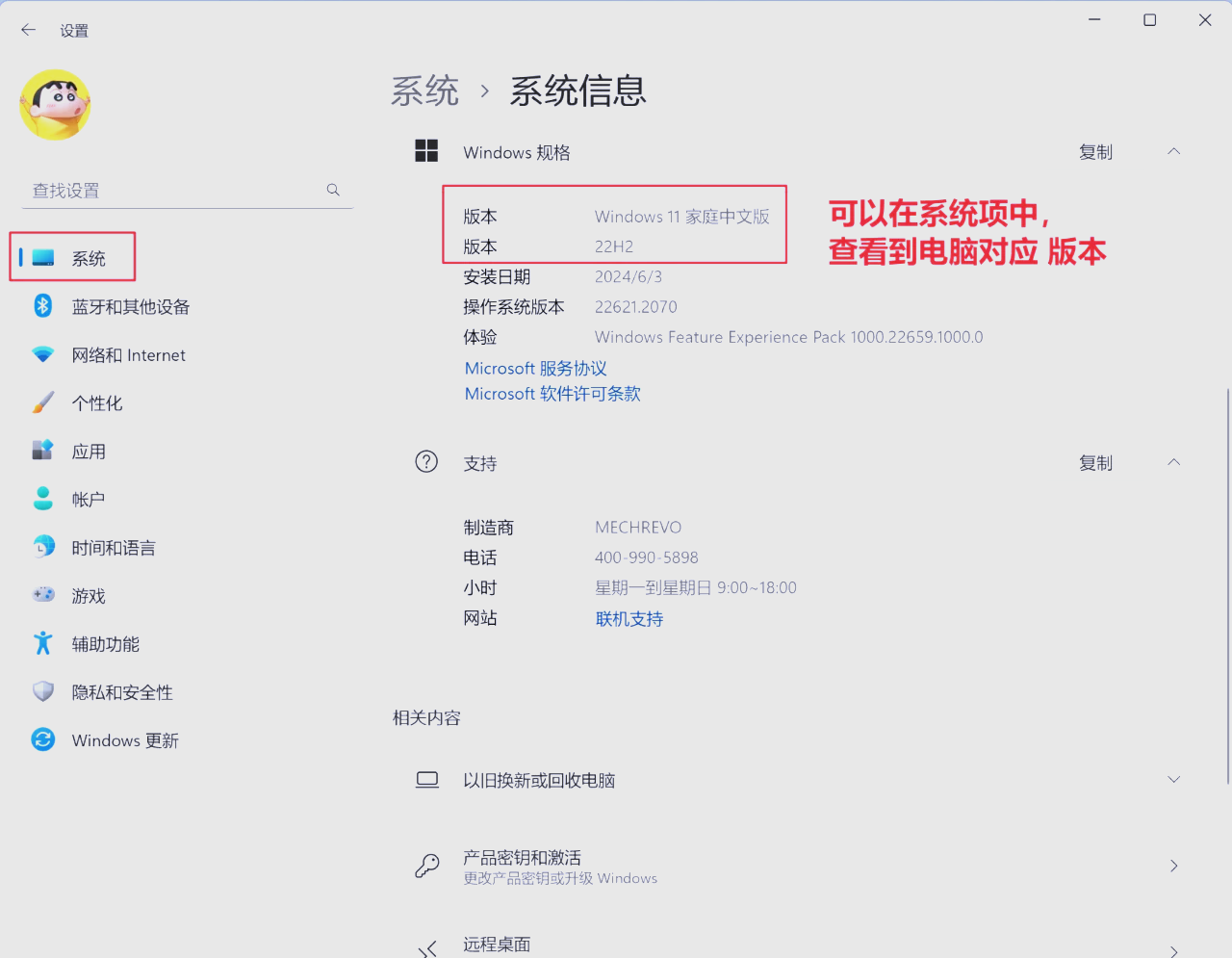The height and width of the screenshot is (958, 1232).
Task: Open the Gaming controller icon
Action: click(x=43, y=595)
